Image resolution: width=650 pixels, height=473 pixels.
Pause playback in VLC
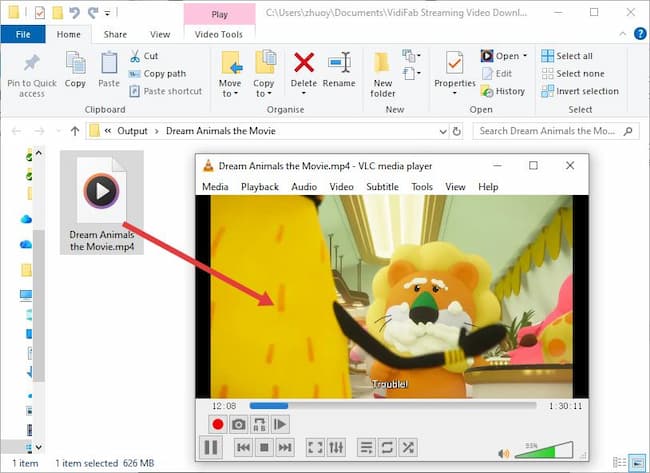(x=211, y=447)
